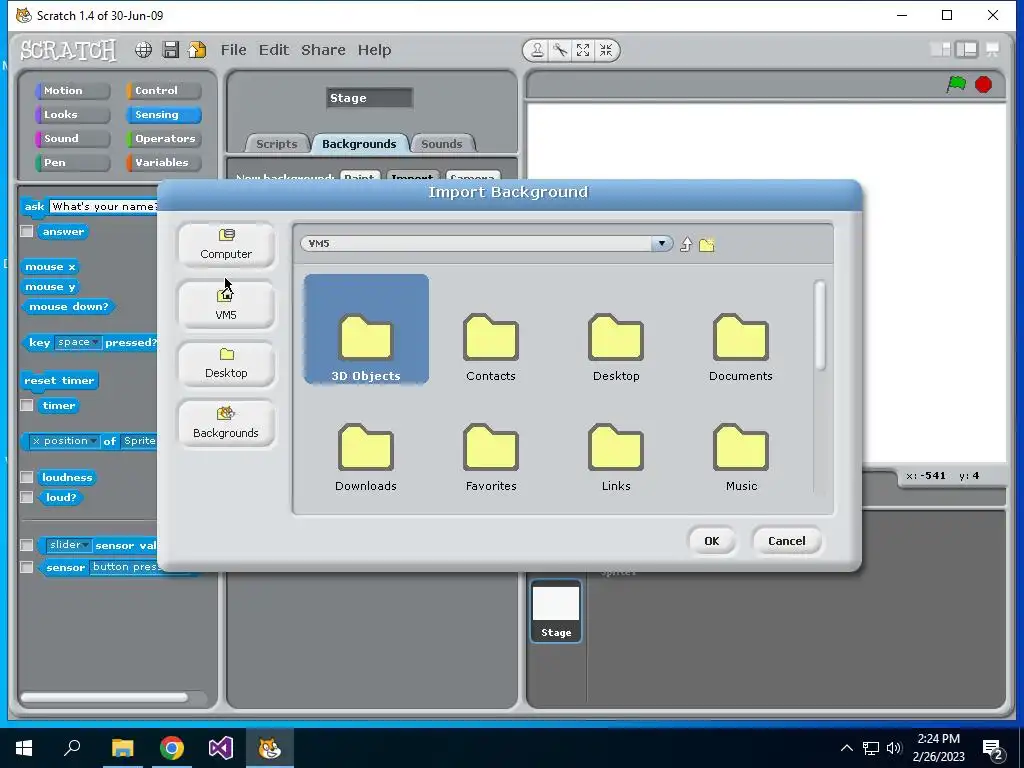Select the shrink sprite tool
1024x768 pixels.
pyautogui.click(x=606, y=50)
